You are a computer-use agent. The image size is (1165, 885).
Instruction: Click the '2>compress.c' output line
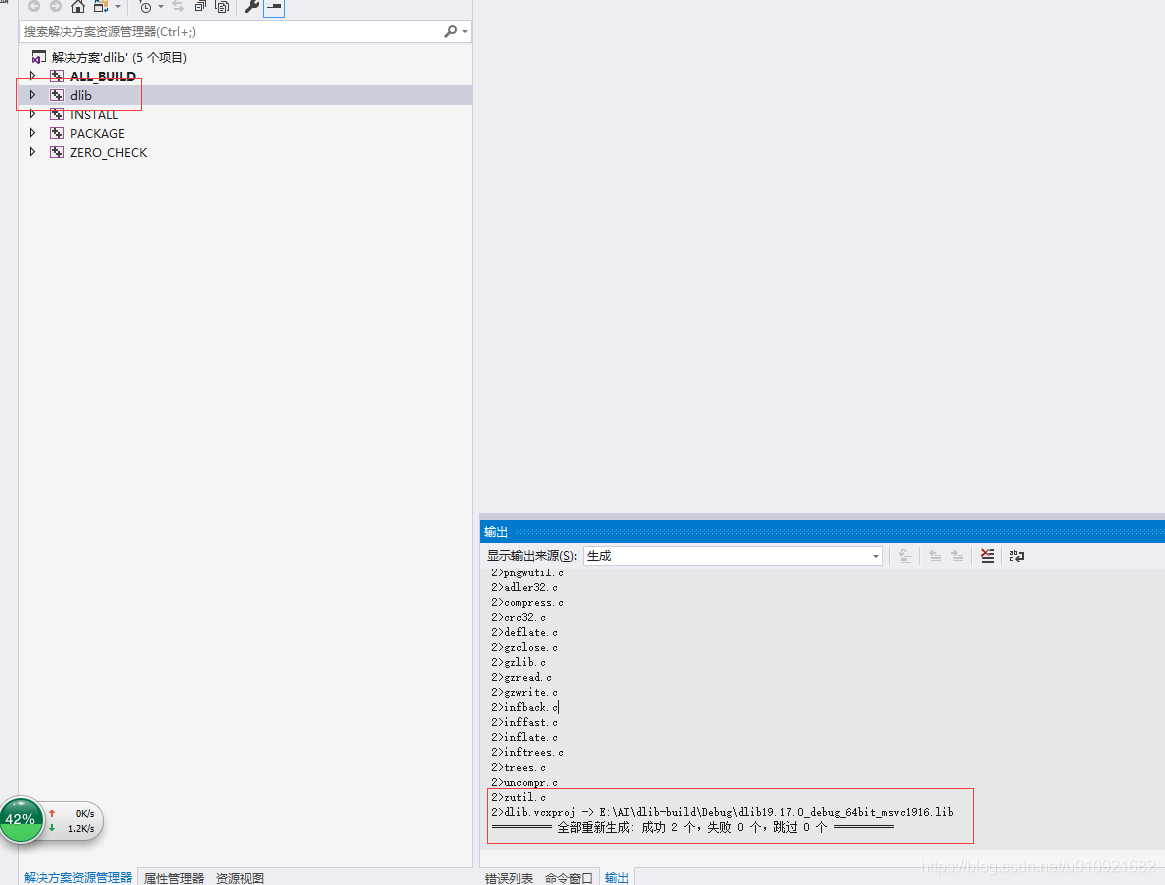pos(528,603)
